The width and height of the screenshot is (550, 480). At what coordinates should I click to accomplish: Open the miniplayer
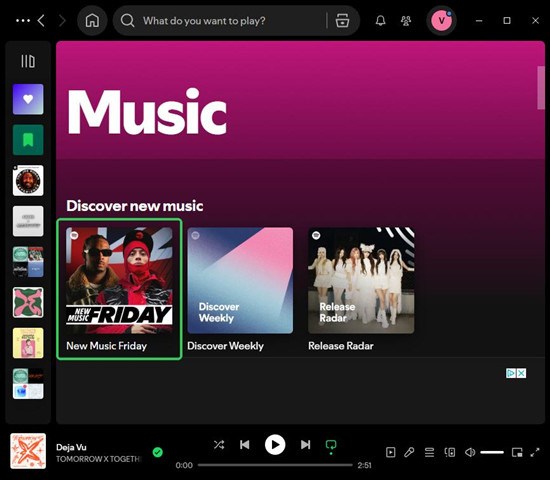(517, 452)
